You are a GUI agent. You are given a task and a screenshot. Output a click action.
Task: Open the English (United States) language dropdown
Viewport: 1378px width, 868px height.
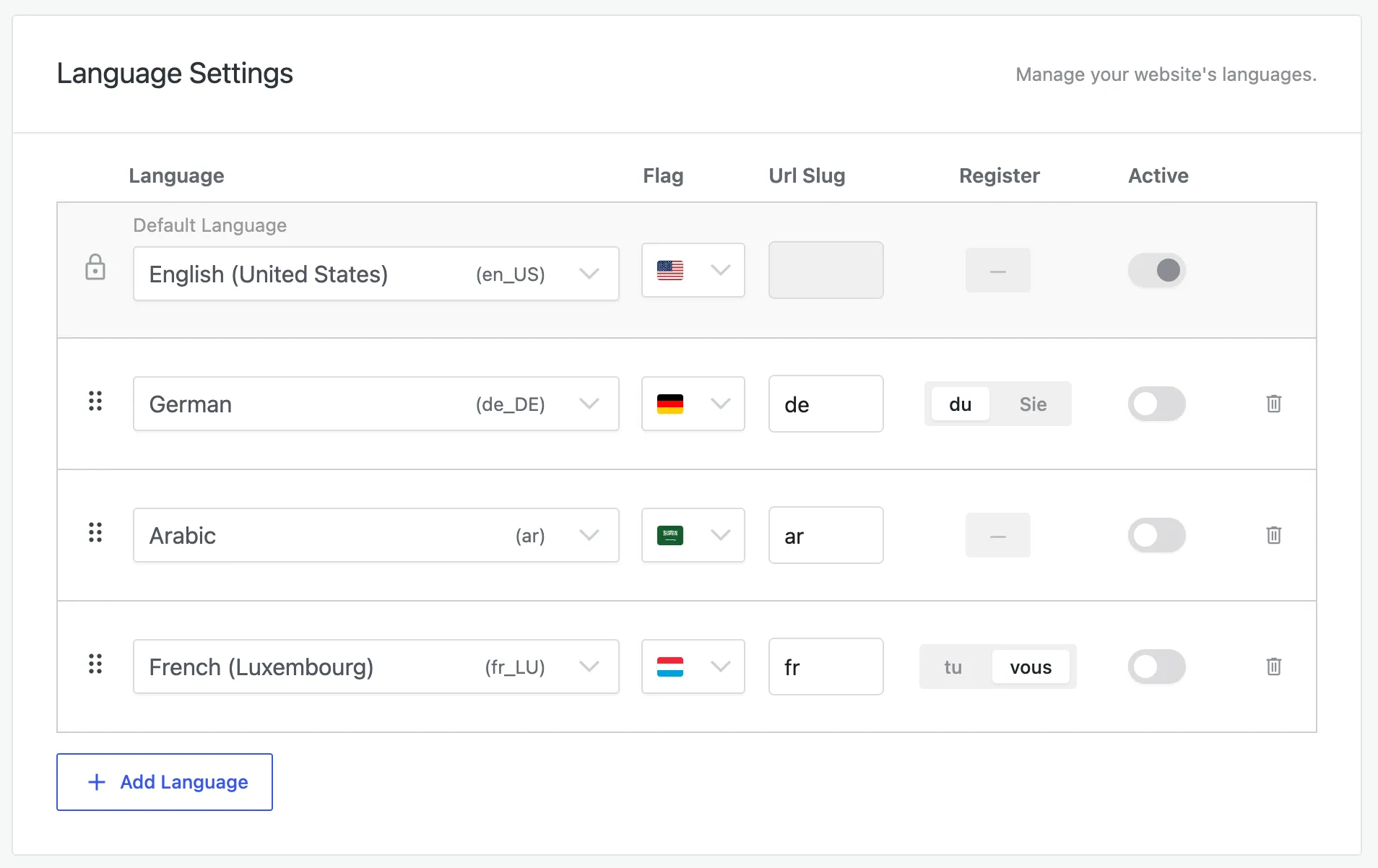click(x=376, y=274)
